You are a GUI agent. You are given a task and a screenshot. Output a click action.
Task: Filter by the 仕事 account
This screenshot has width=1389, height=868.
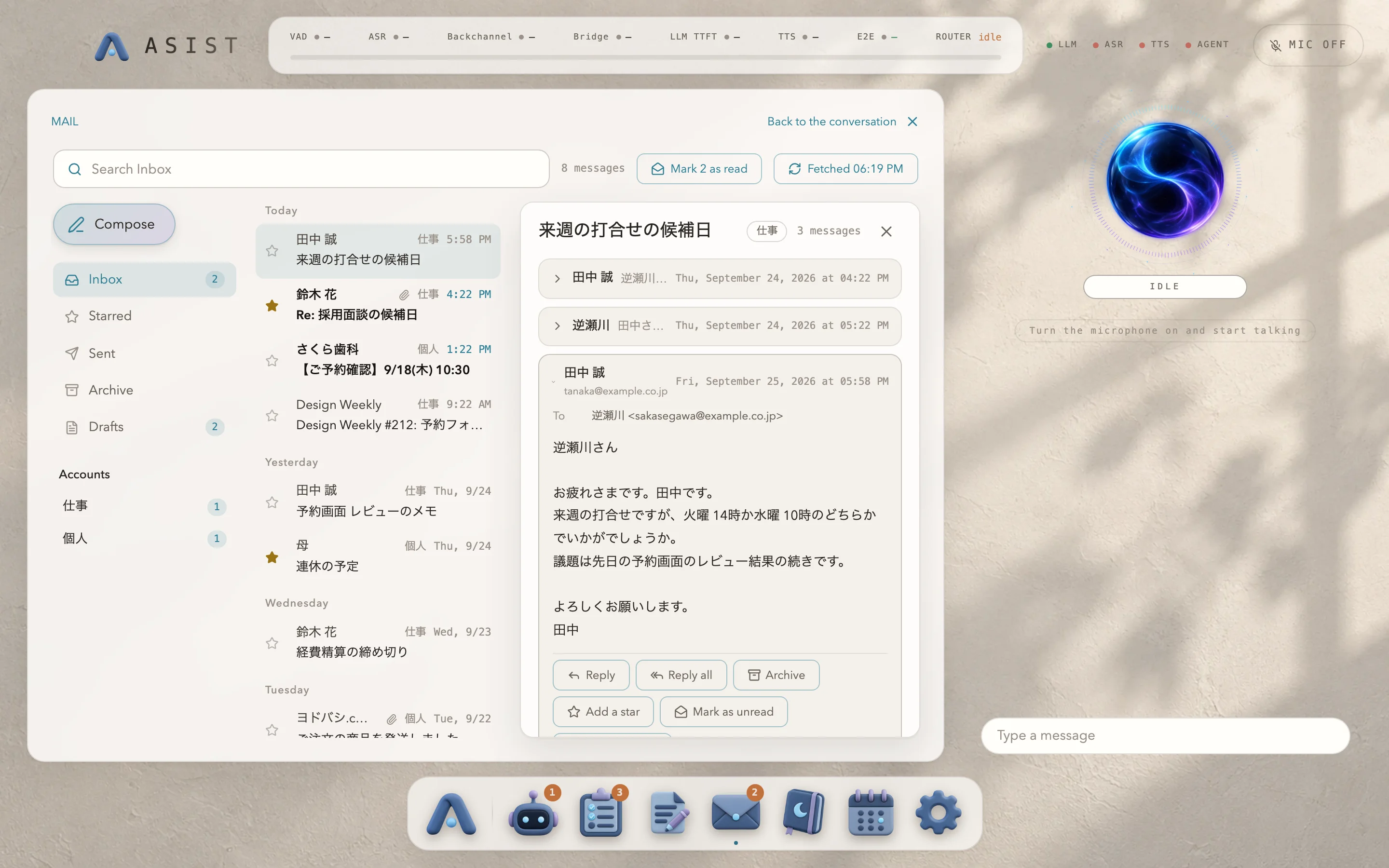[144, 506]
